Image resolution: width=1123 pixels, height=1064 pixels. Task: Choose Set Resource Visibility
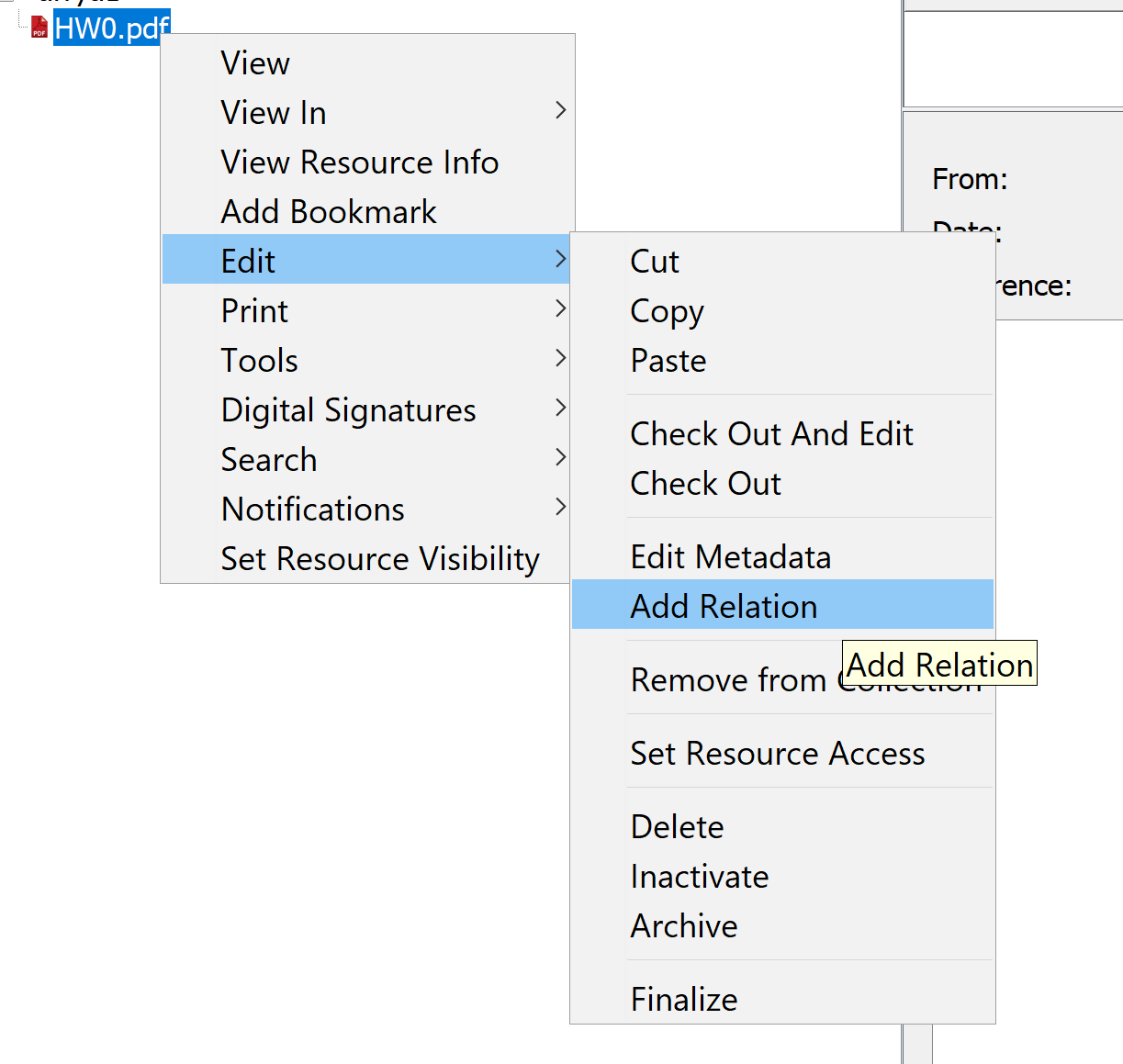point(379,559)
